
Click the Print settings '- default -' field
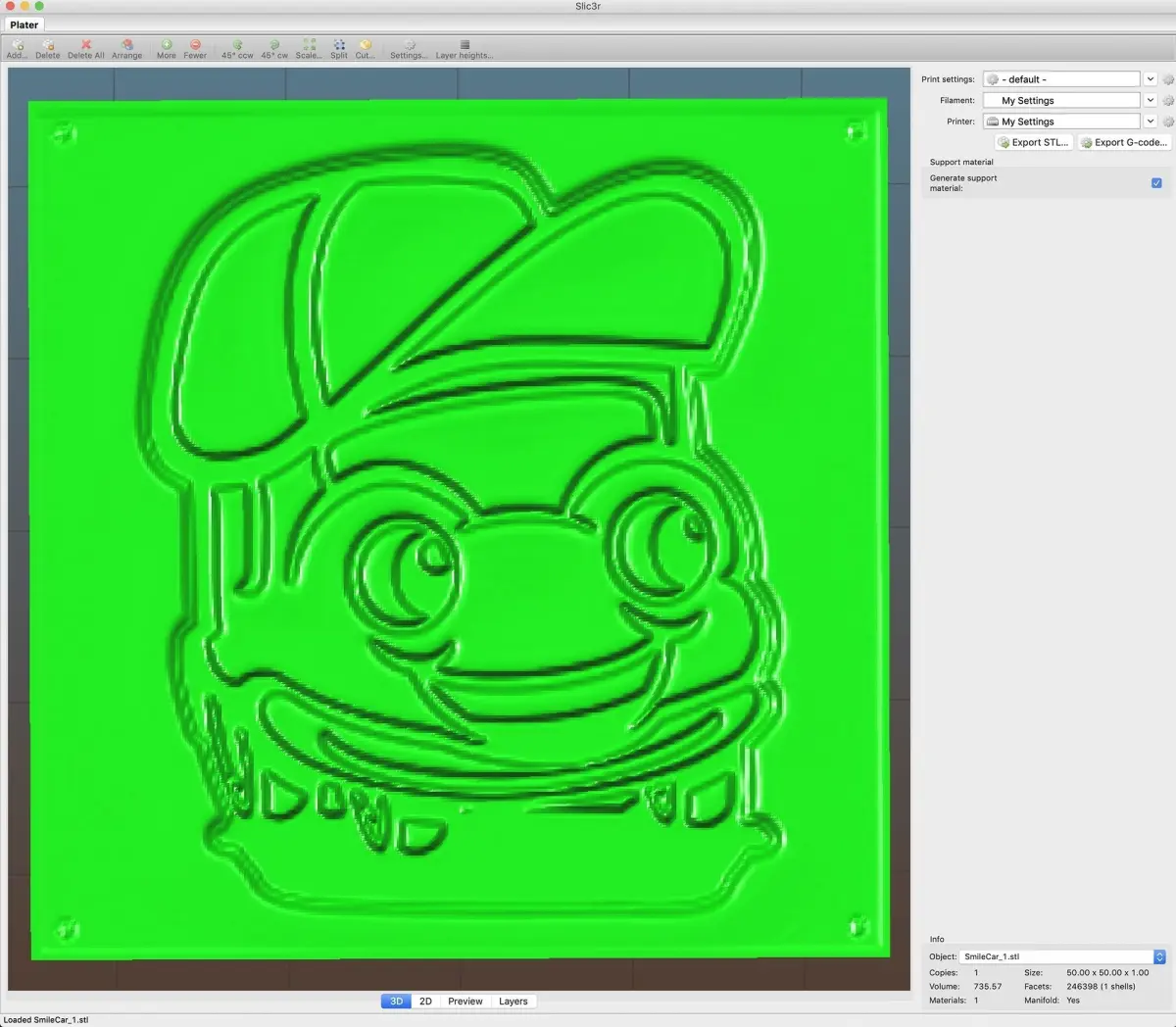1062,79
